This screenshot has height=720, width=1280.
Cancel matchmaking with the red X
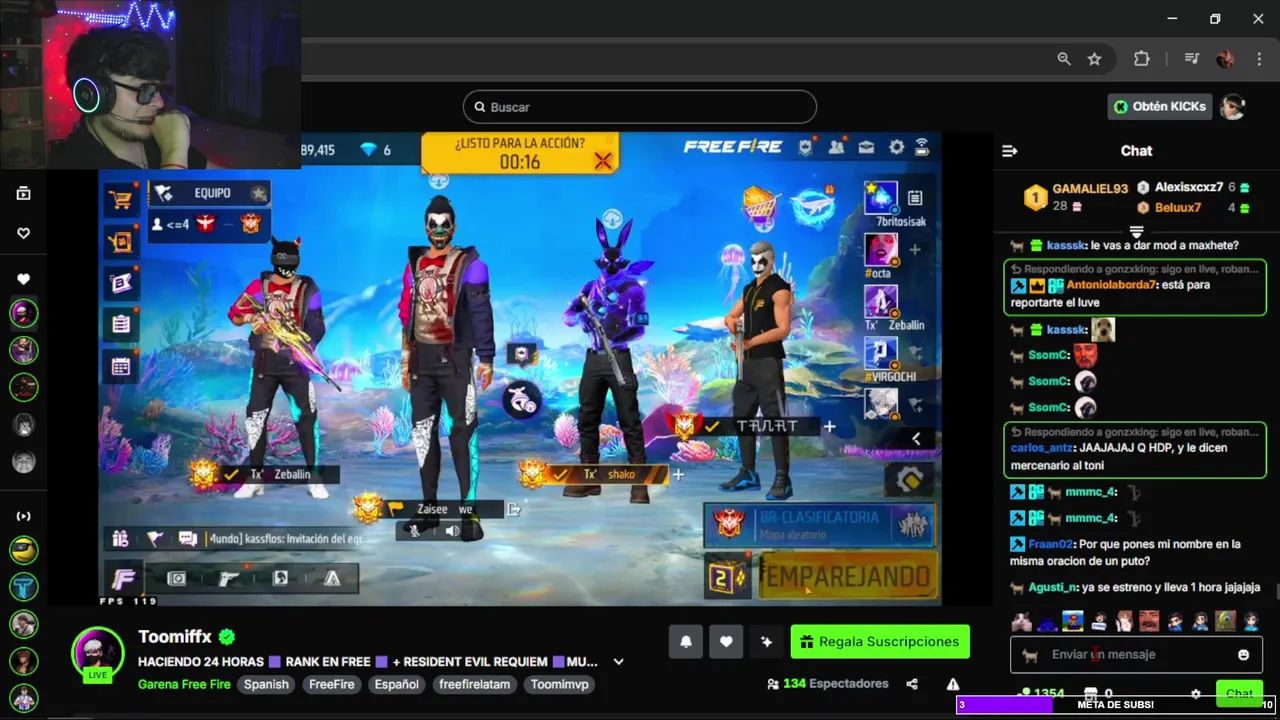point(602,160)
